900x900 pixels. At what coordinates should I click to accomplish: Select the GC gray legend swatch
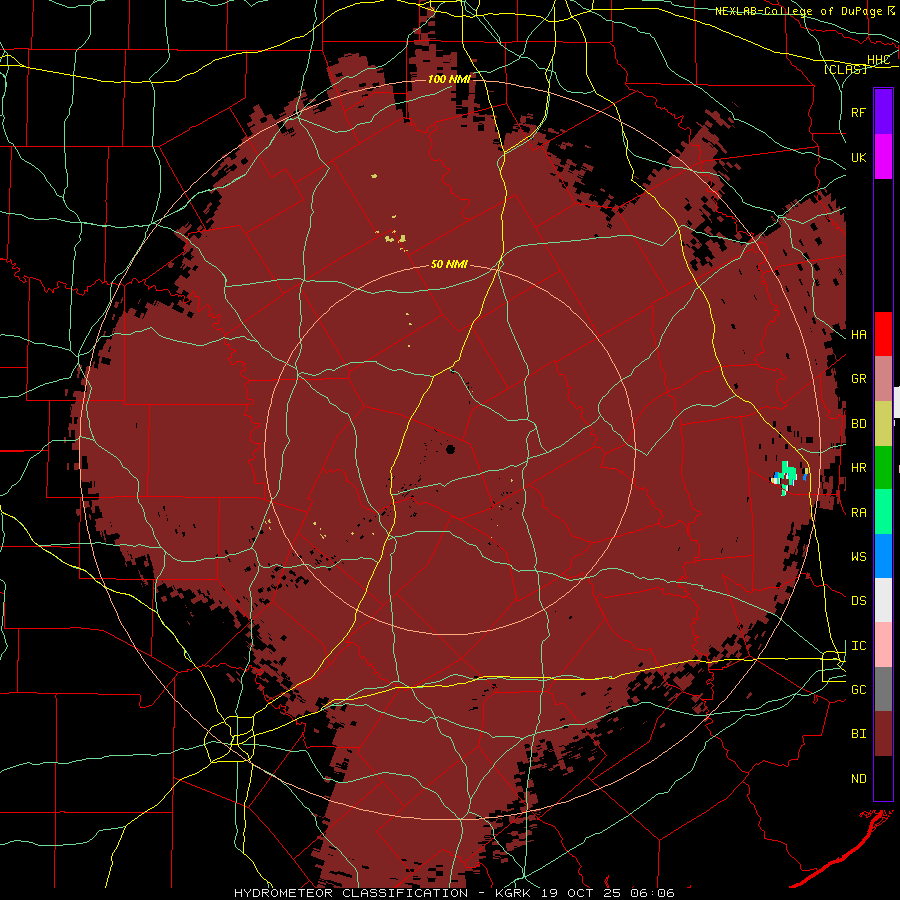tap(883, 689)
